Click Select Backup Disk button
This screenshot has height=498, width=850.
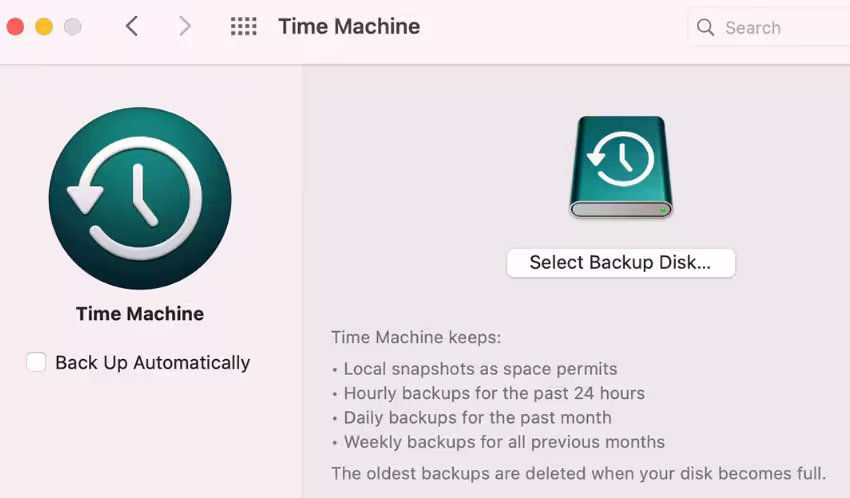point(620,263)
